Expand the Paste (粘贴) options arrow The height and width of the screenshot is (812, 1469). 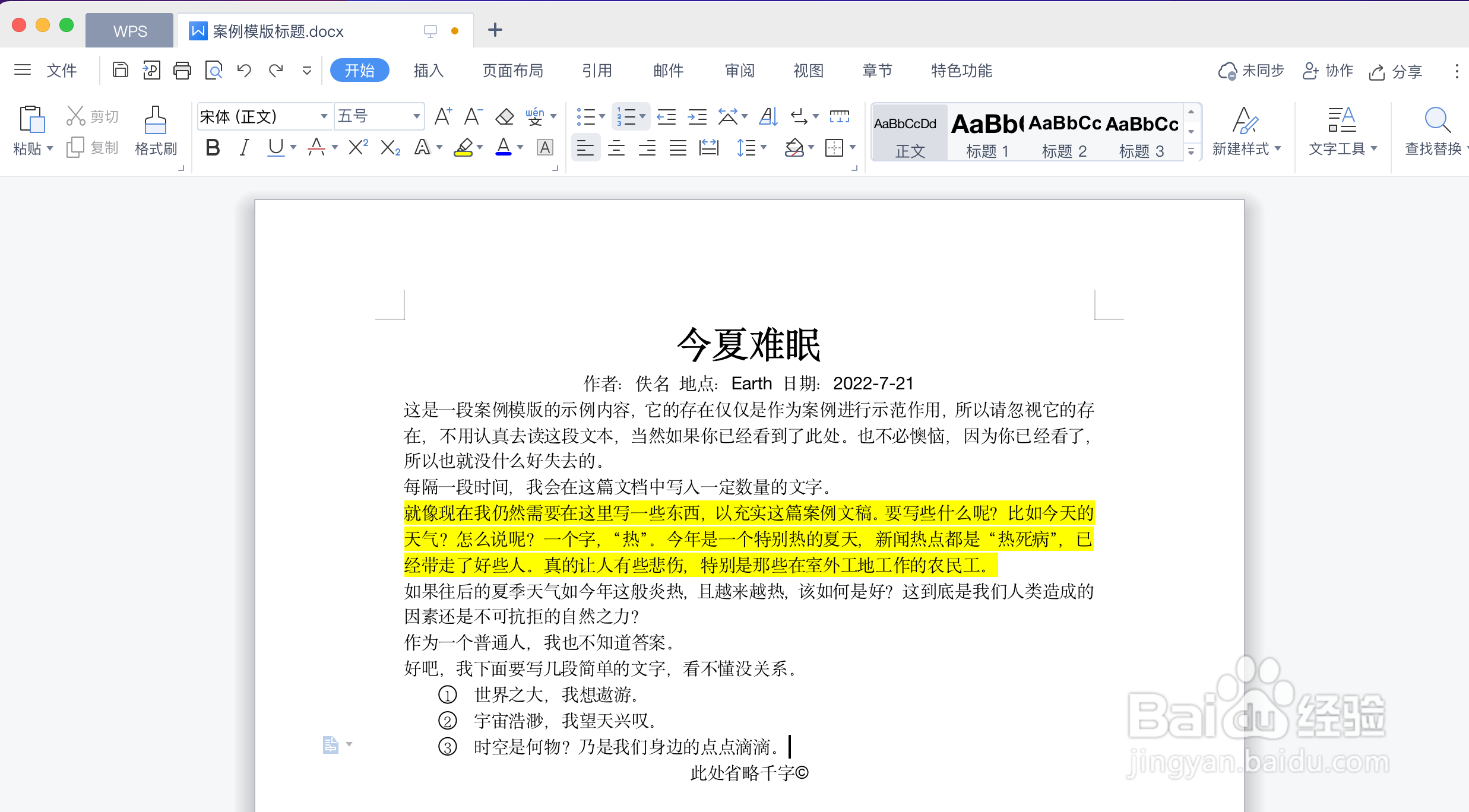pos(50,148)
